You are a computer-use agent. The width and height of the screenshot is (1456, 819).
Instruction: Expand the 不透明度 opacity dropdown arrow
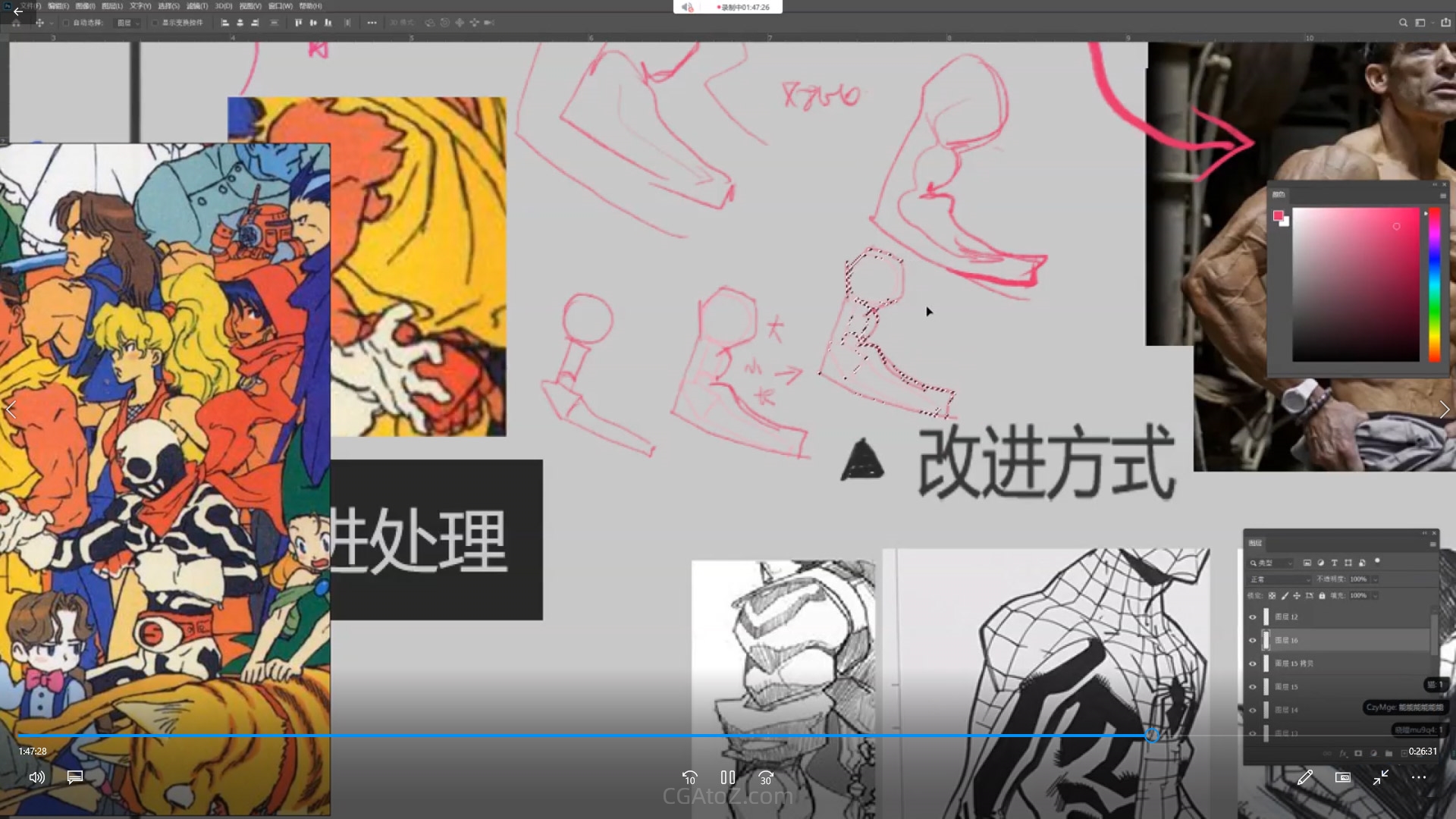(x=1375, y=579)
